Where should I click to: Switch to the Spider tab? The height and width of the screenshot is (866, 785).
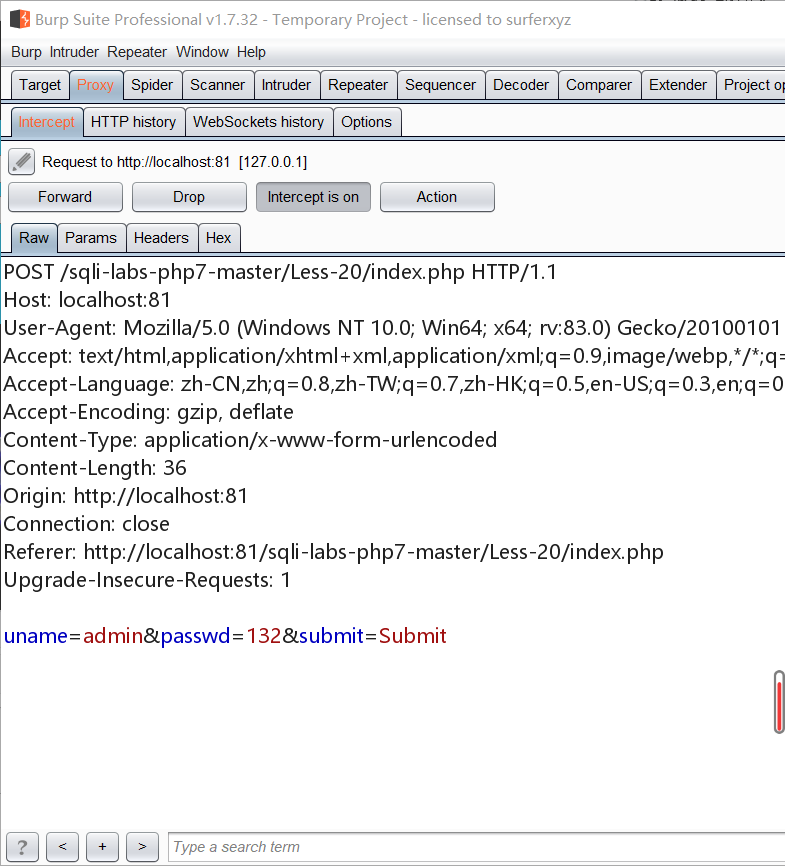[x=152, y=85]
